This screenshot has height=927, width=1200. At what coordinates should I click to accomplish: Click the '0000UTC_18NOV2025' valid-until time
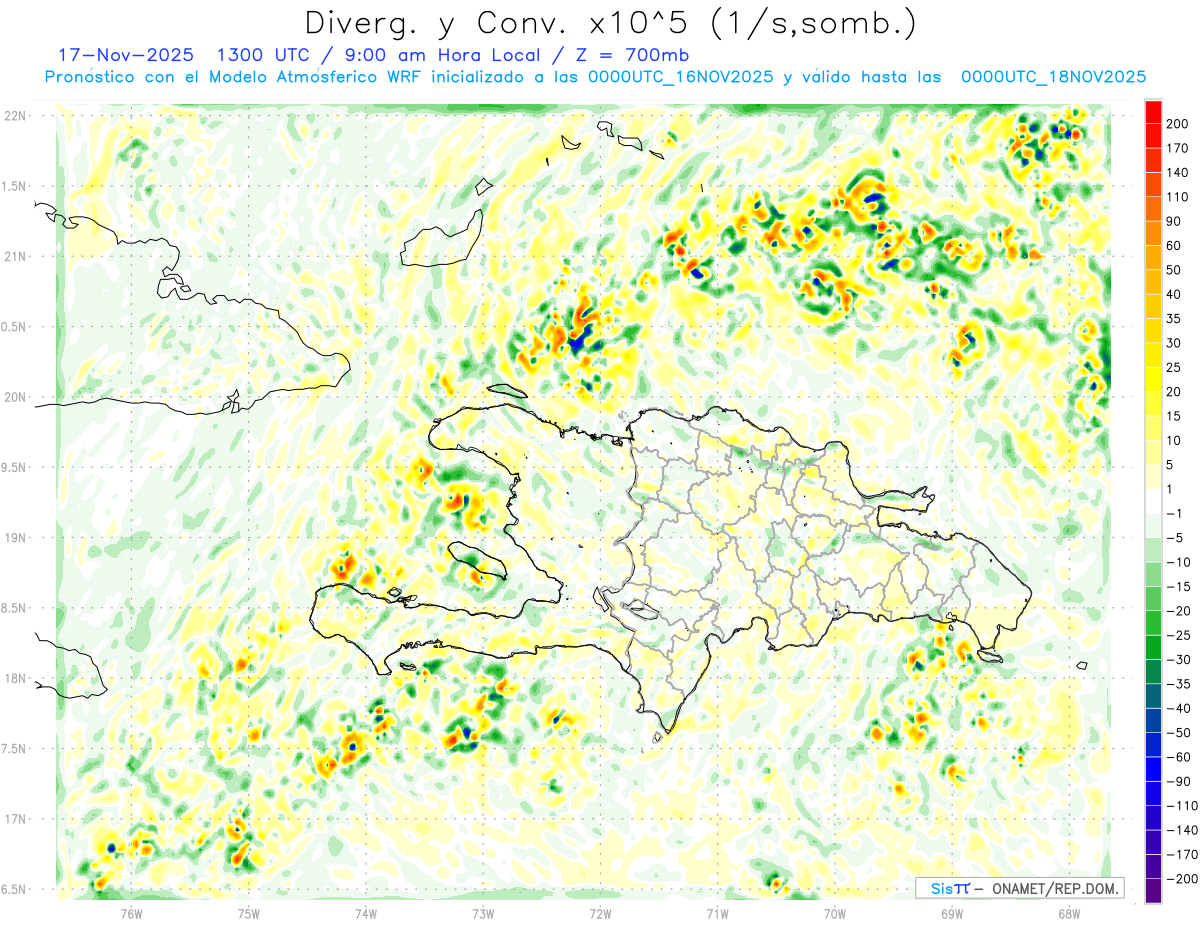click(x=1053, y=77)
